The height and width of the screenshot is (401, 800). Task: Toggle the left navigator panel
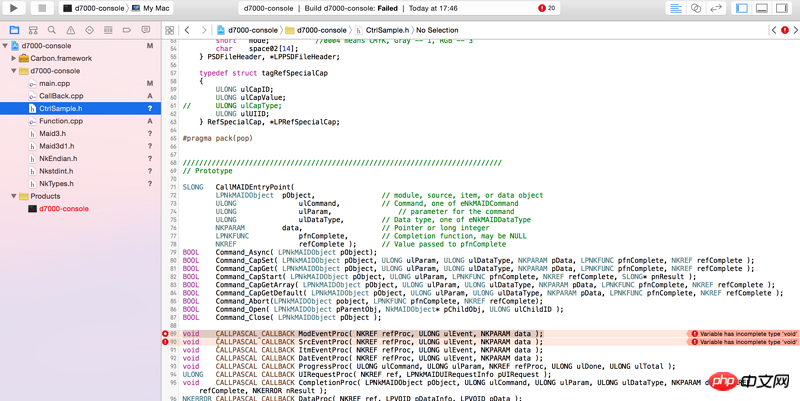click(742, 8)
